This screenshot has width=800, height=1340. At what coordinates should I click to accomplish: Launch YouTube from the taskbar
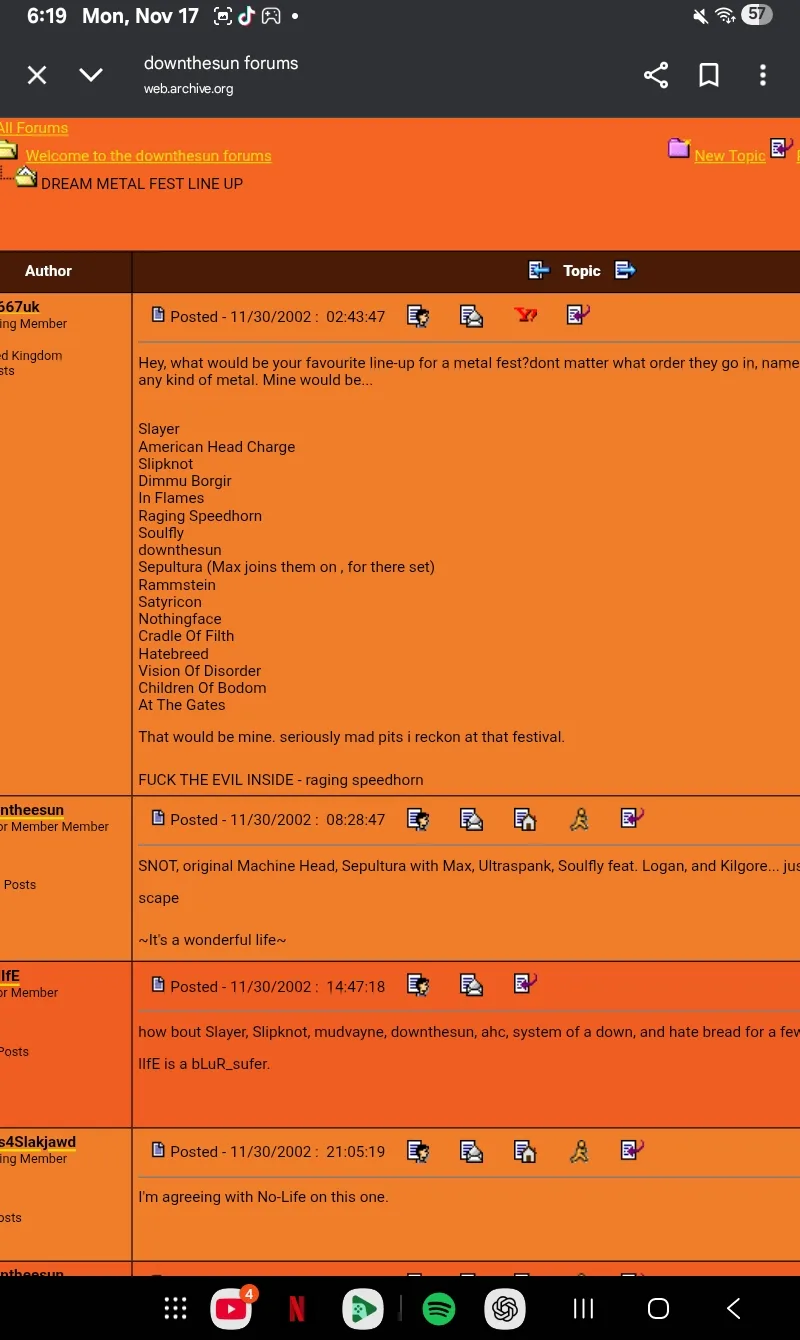(x=231, y=1308)
